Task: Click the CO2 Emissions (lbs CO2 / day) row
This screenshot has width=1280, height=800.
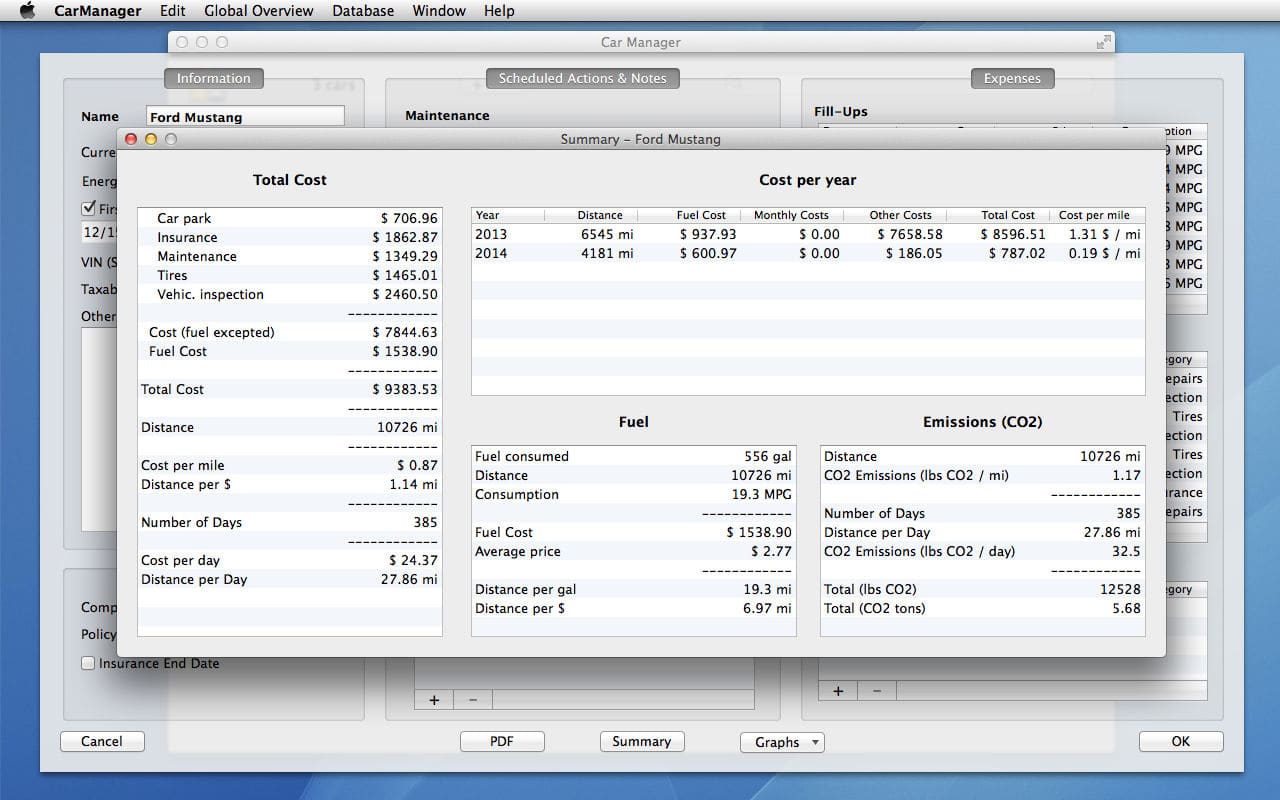Action: [982, 551]
